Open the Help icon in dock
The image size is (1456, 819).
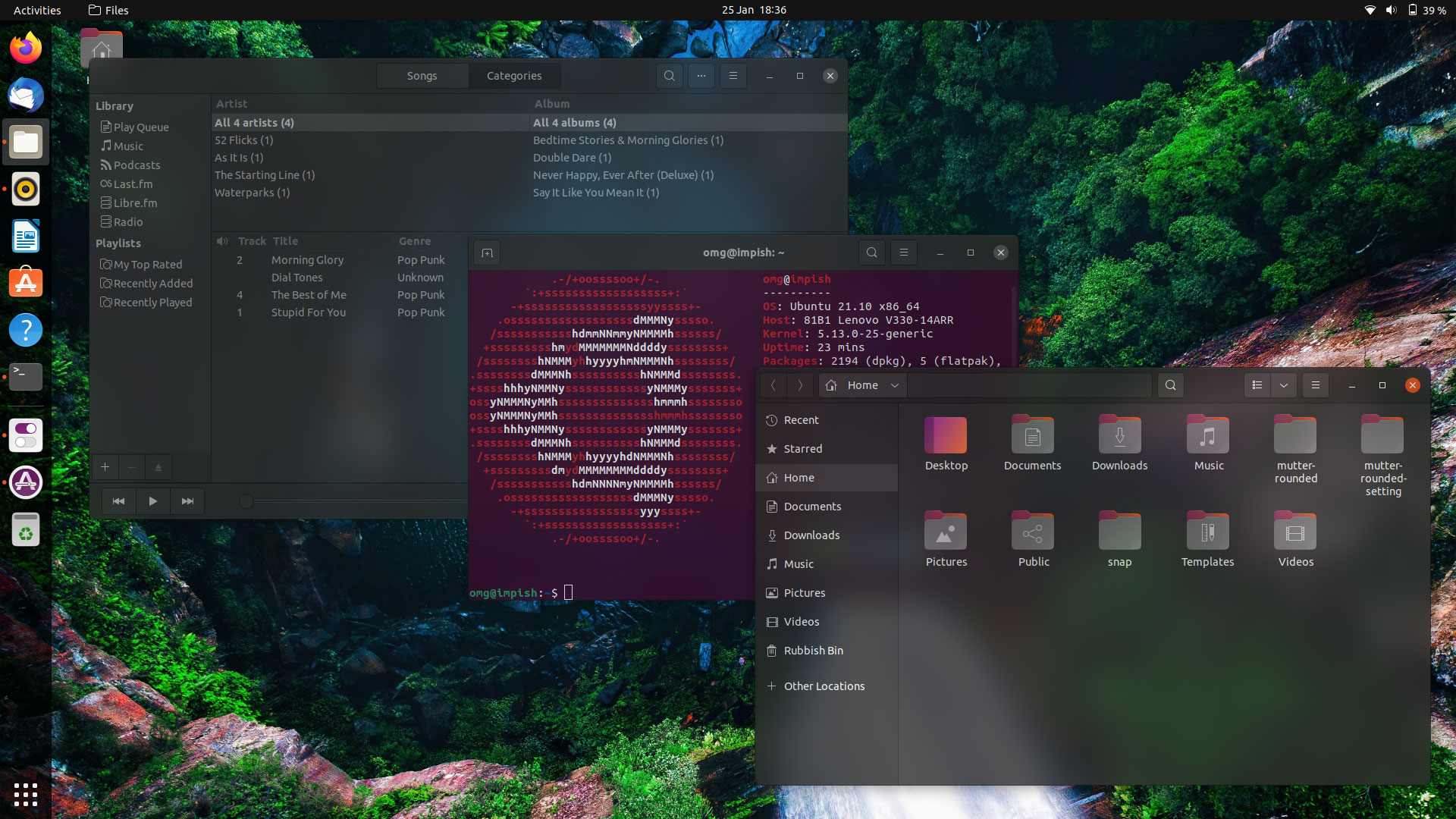click(26, 330)
